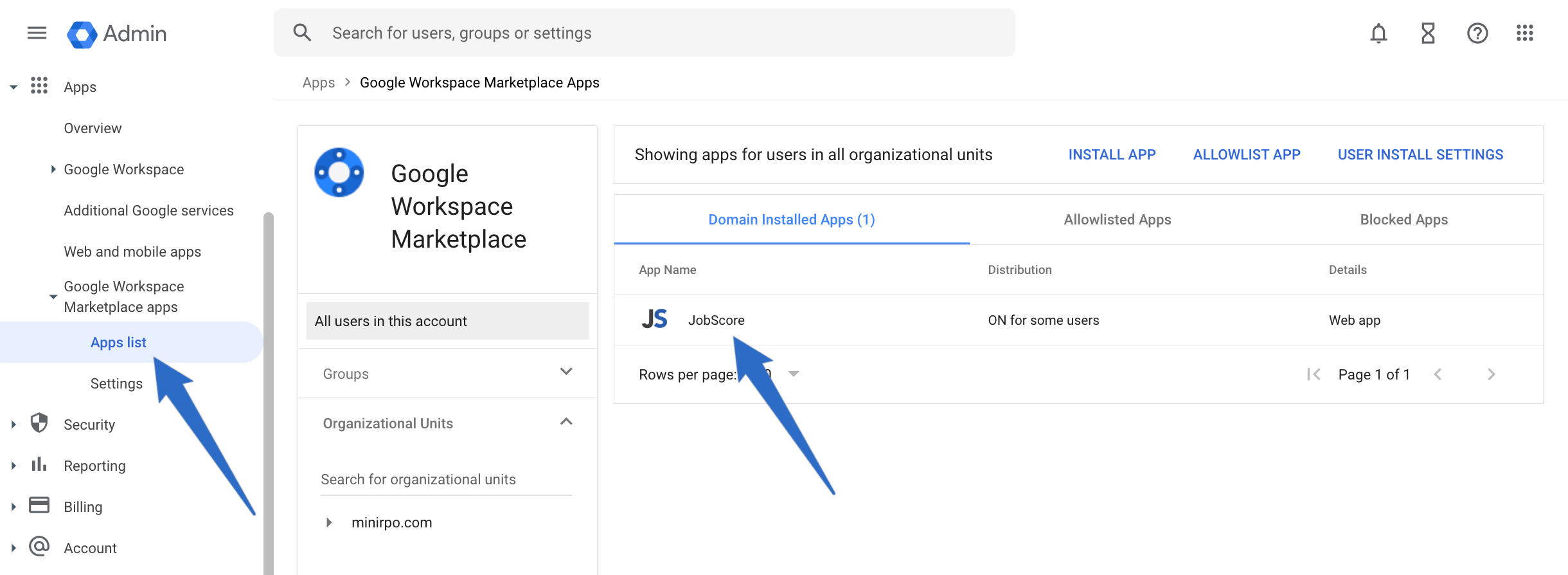Viewport: 1568px width, 575px height.
Task: Select Apps list in sidebar
Action: (x=118, y=342)
